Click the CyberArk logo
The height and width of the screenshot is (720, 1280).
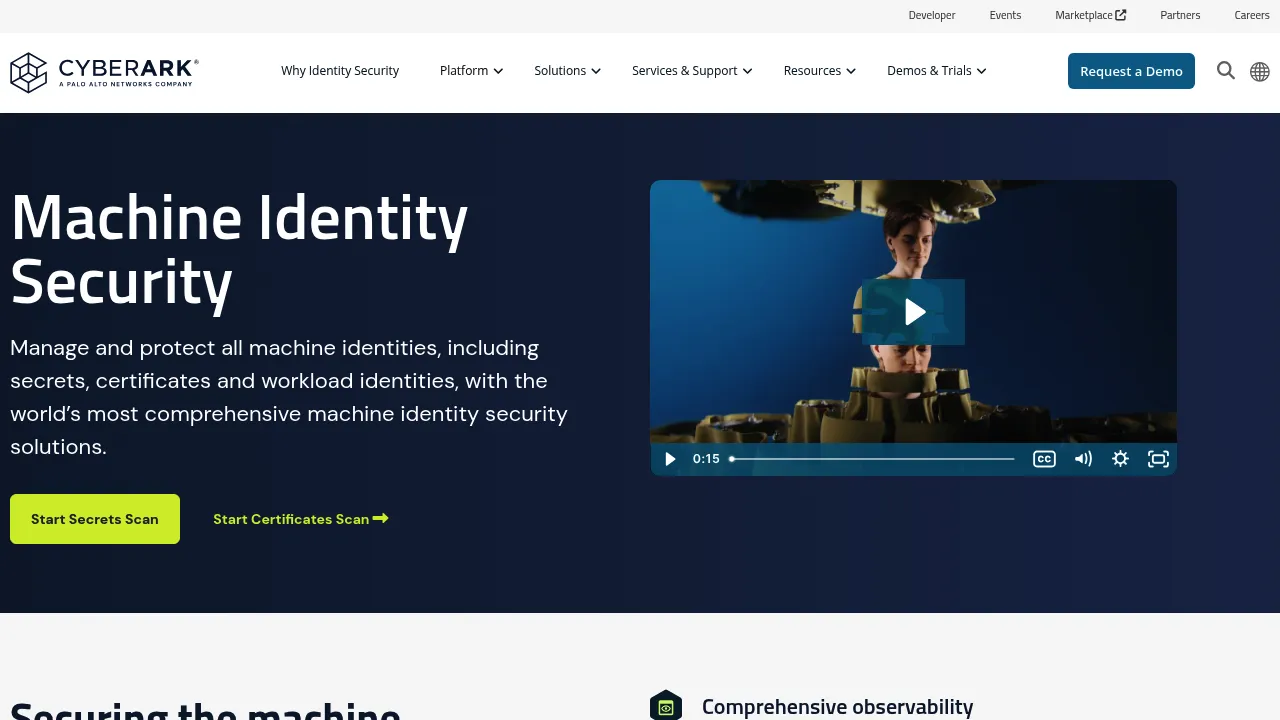pos(104,72)
